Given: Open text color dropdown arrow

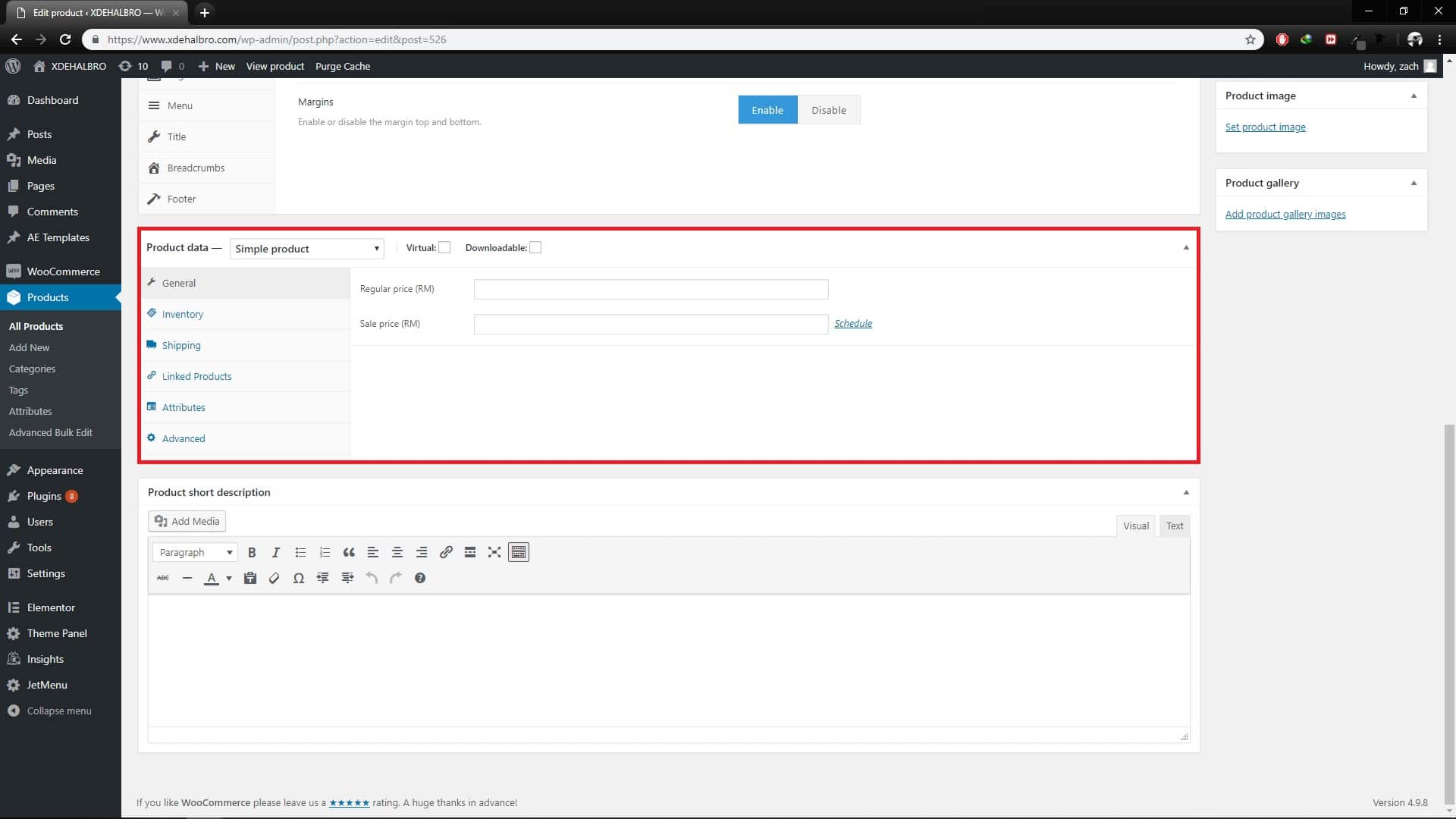Looking at the screenshot, I should coord(228,578).
